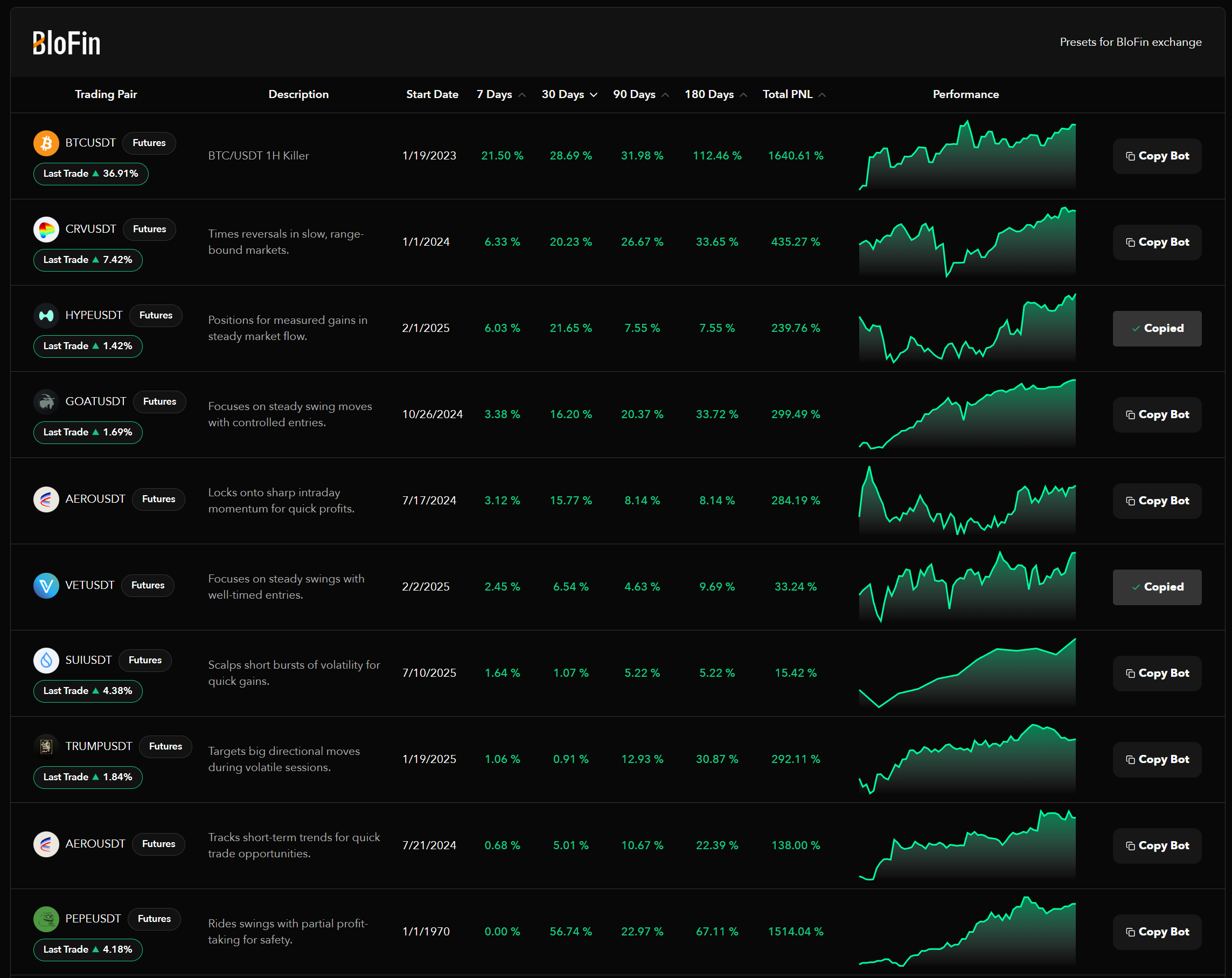The height and width of the screenshot is (978, 1232).
Task: Copy the SUIUSDT bot
Action: 1157,674
